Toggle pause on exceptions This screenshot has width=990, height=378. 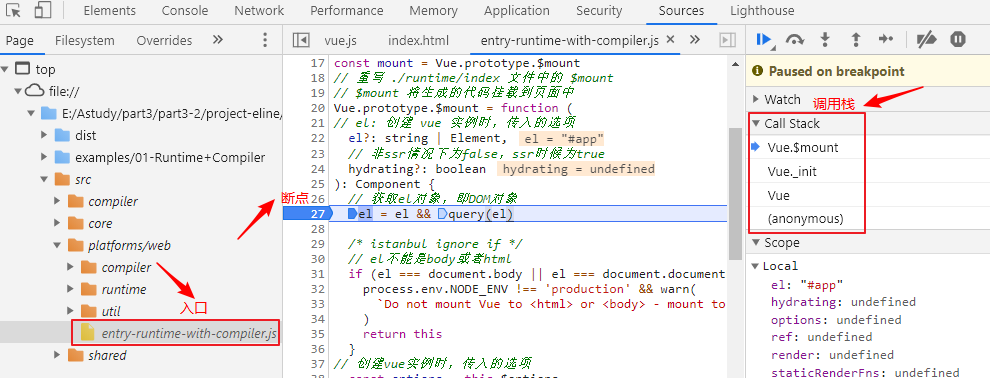point(958,40)
